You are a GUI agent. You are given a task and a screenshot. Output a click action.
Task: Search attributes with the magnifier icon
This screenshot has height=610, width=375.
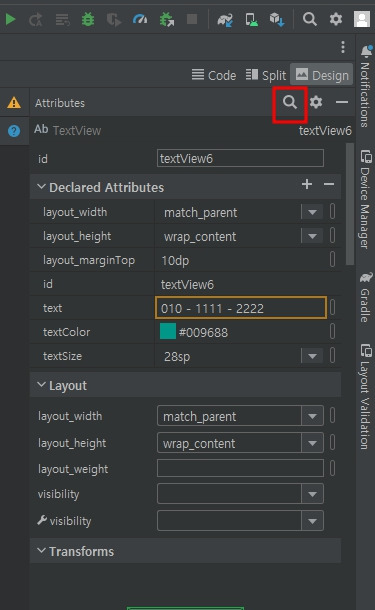point(290,102)
